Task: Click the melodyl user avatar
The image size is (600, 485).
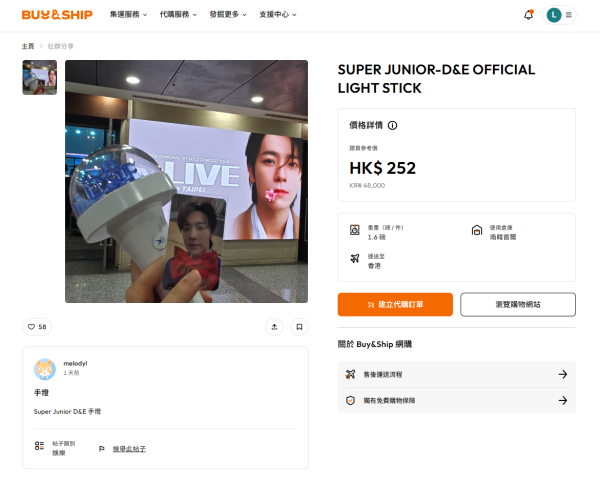Action: (45, 369)
